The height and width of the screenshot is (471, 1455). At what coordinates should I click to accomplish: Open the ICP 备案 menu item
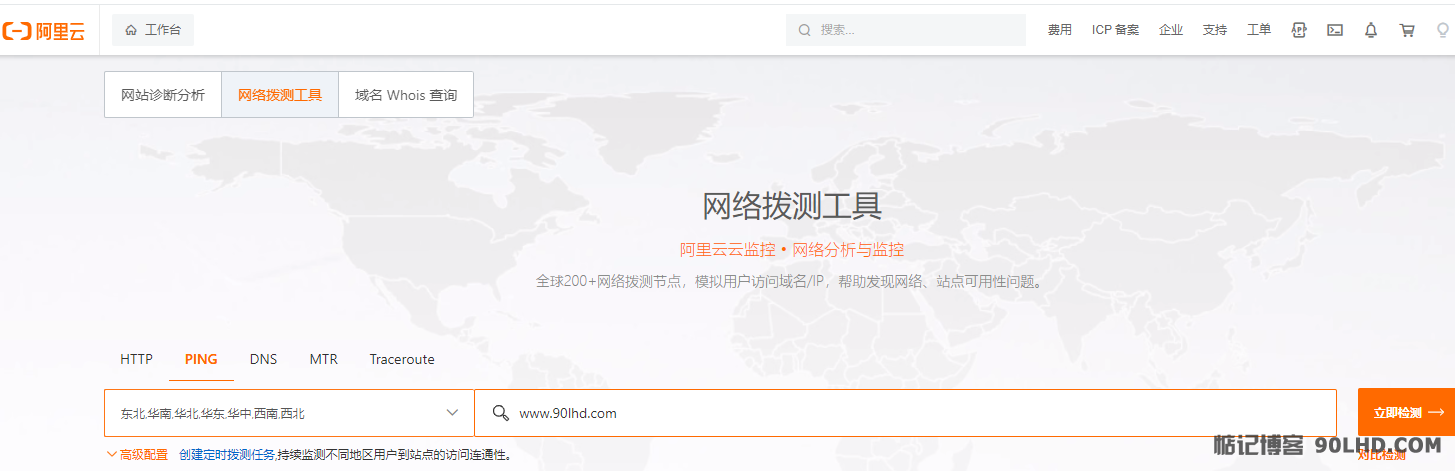click(1115, 30)
